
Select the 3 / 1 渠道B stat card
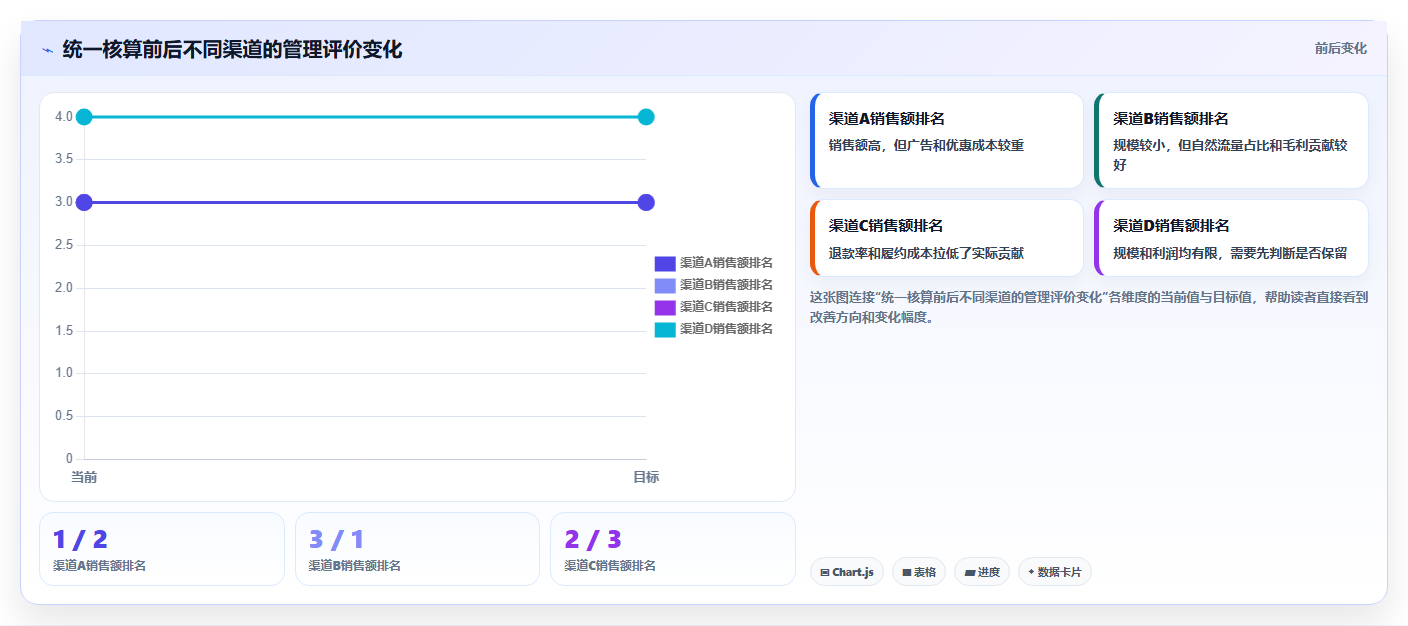pyautogui.click(x=417, y=549)
